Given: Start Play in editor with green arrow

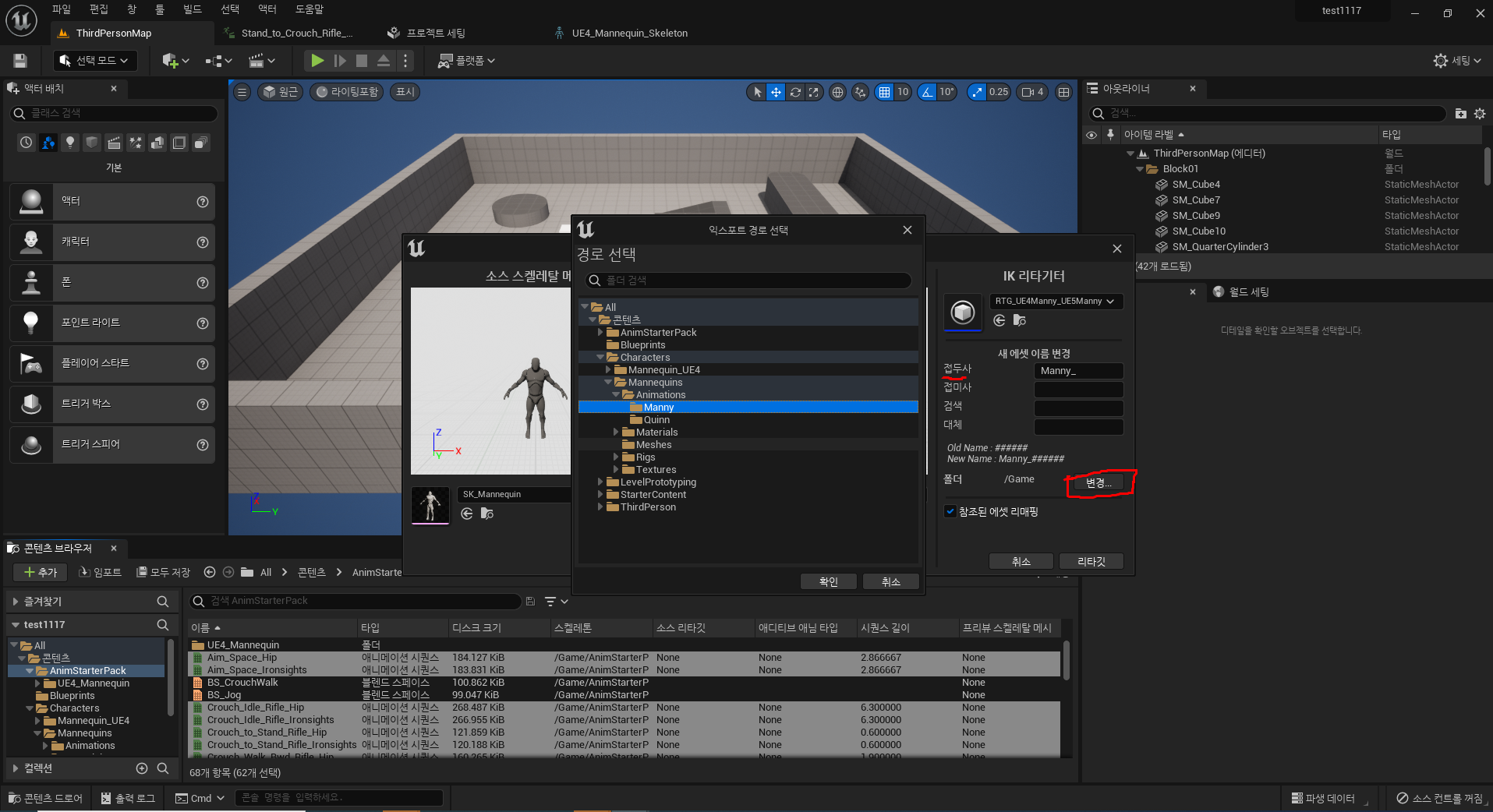Looking at the screenshot, I should click(x=317, y=61).
